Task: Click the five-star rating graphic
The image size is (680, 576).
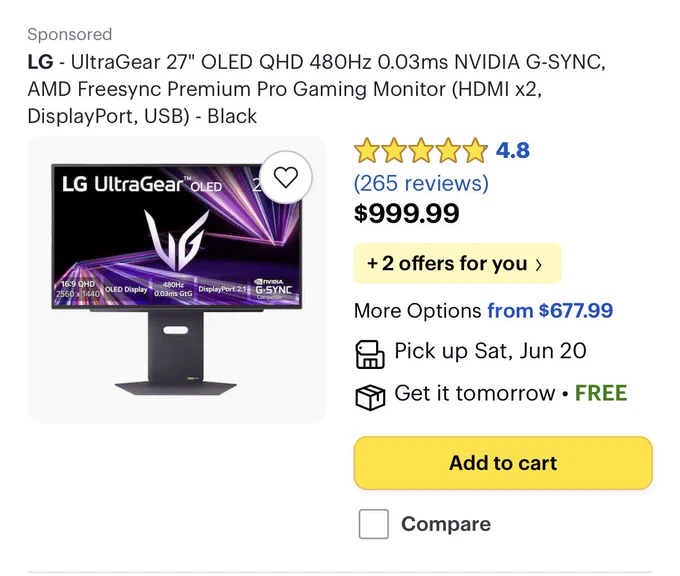Action: pos(421,150)
